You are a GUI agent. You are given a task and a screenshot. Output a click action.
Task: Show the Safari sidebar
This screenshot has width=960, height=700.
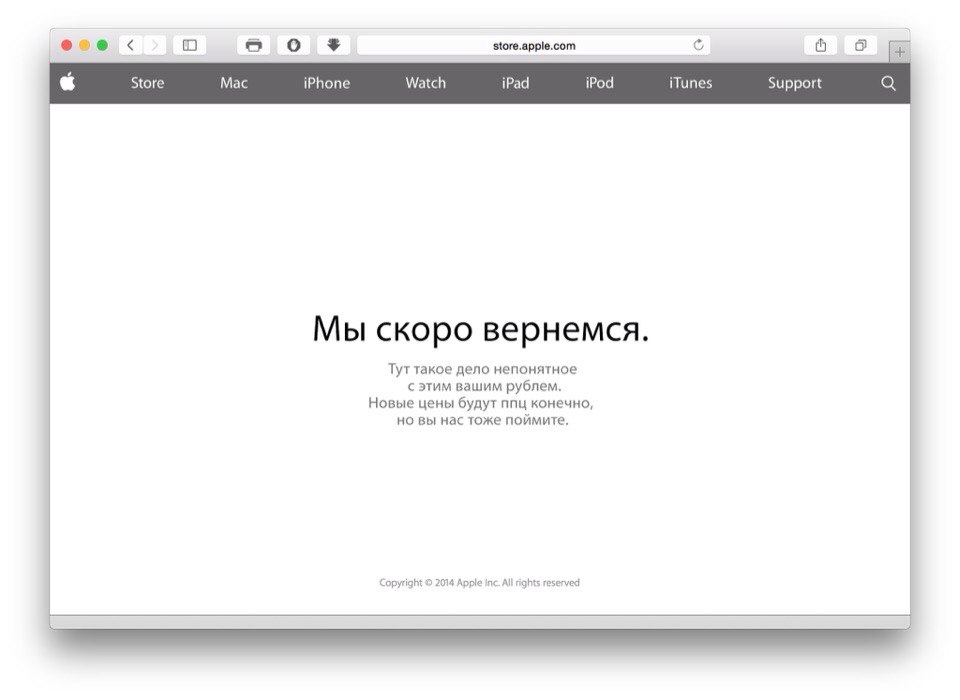point(190,45)
